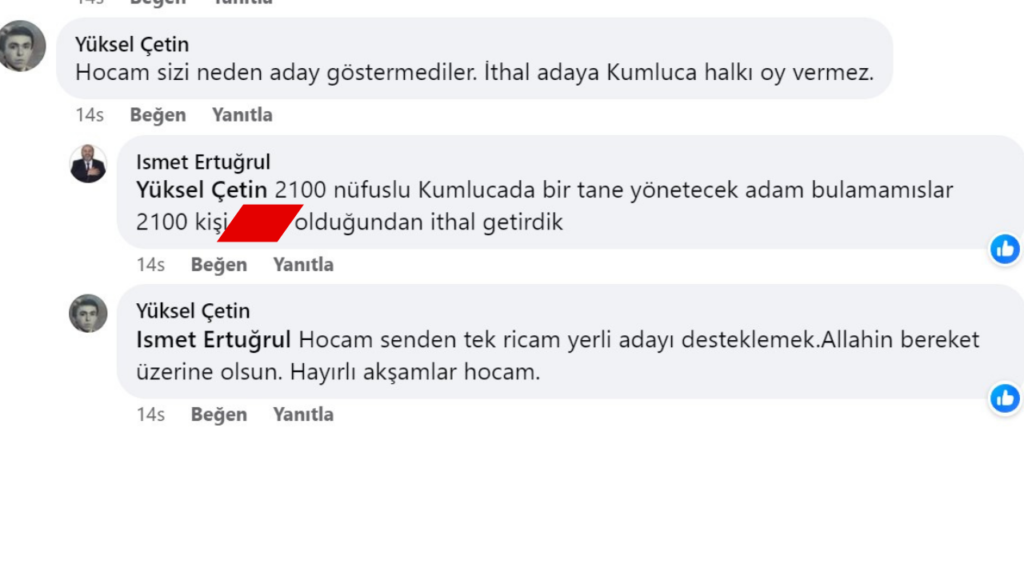Image resolution: width=1024 pixels, height=576 pixels.
Task: Click the 14s timestamp under the last reply
Action: 151,414
